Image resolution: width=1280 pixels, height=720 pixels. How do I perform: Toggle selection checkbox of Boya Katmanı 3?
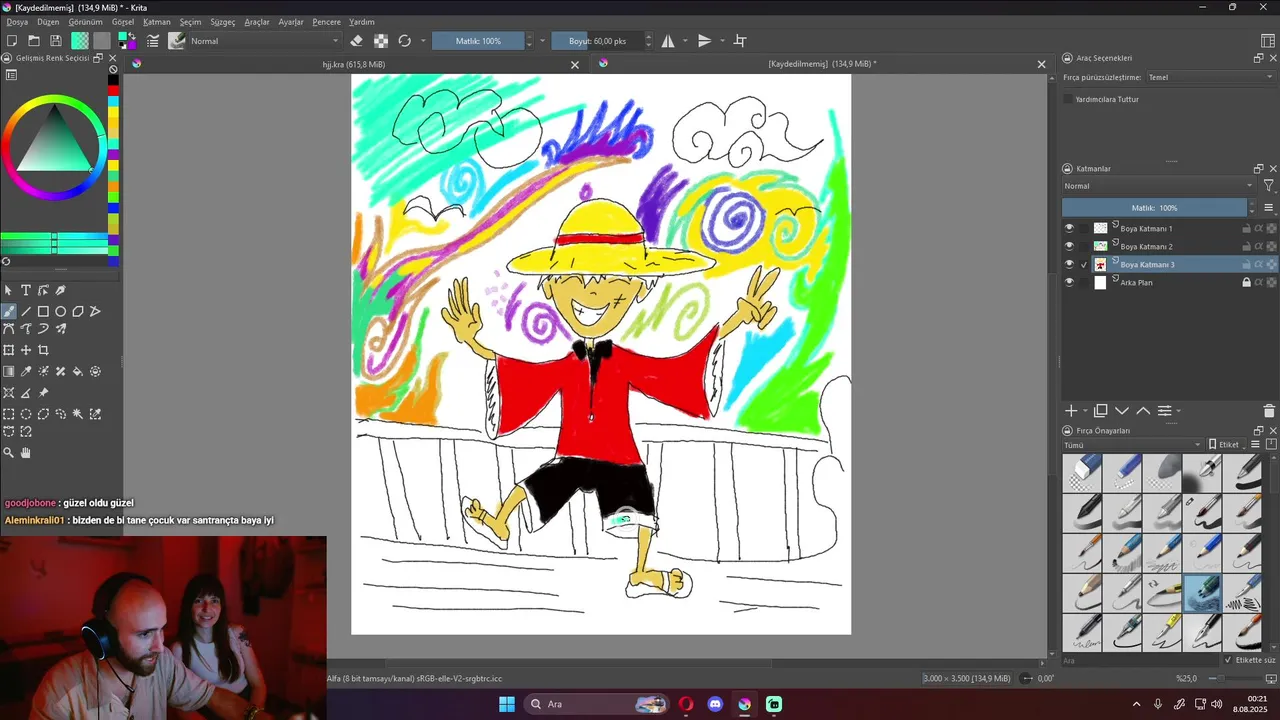pyautogui.click(x=1085, y=265)
